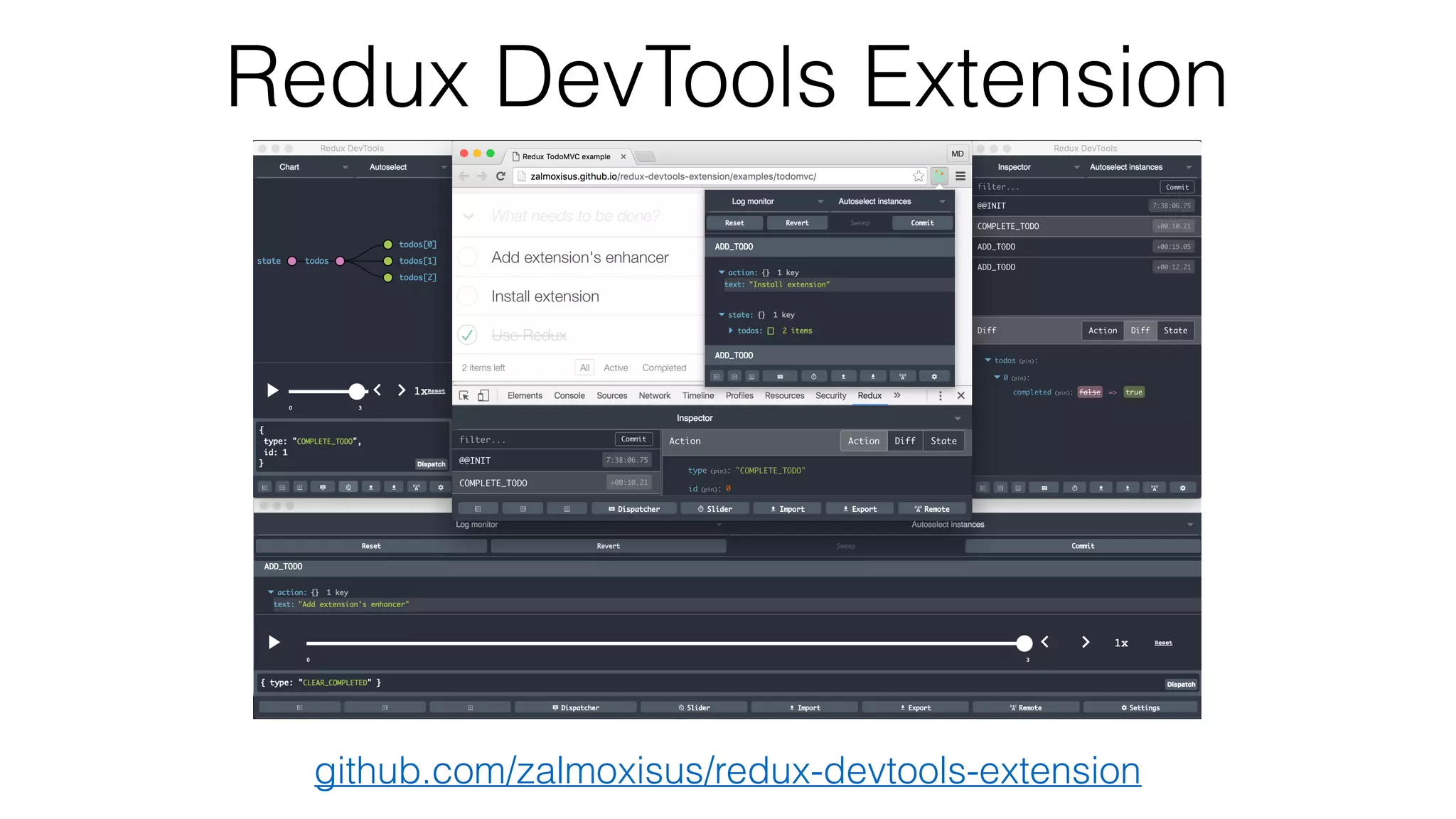Toggle dispatcher icon in Chart window toolbar
The width and height of the screenshot is (1456, 819).
point(323,487)
